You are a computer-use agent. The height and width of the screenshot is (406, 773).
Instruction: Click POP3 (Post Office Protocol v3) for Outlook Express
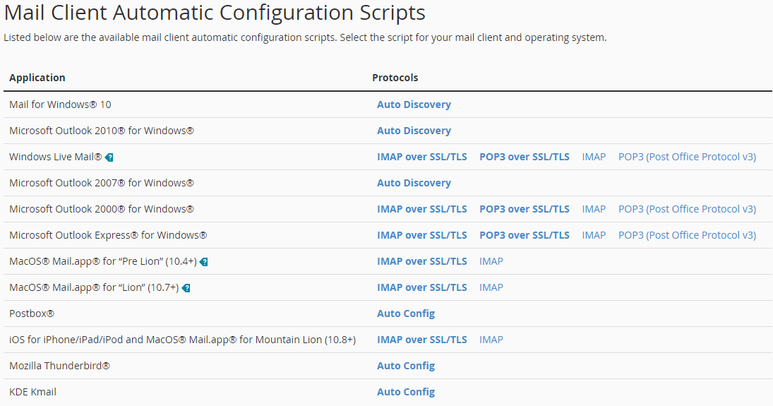tap(687, 235)
